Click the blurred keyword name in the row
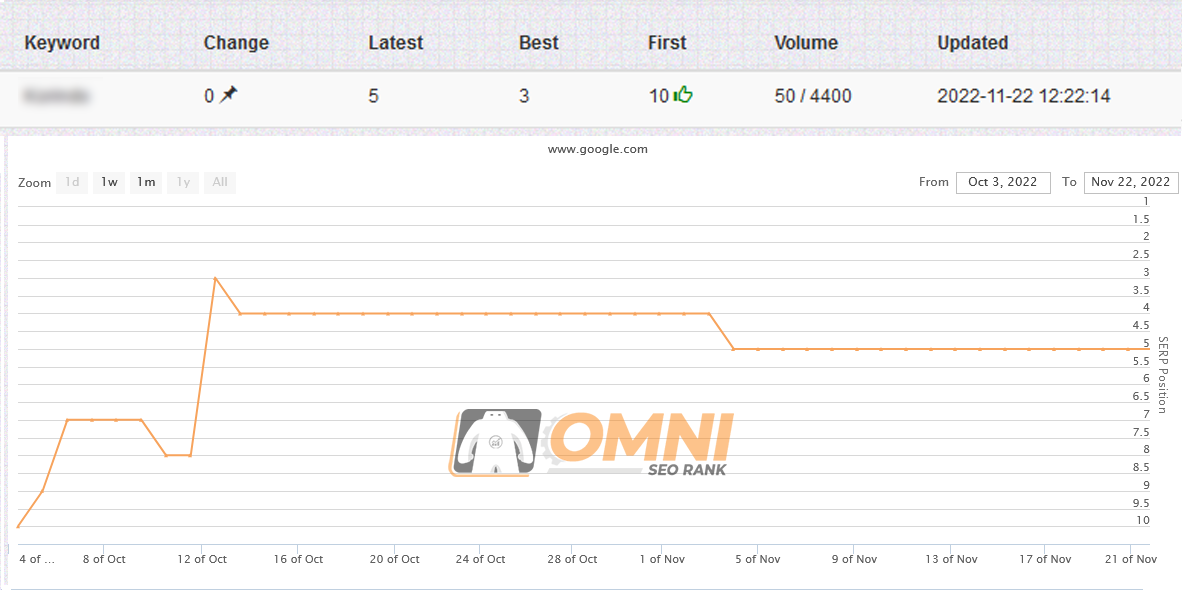 [x=57, y=96]
